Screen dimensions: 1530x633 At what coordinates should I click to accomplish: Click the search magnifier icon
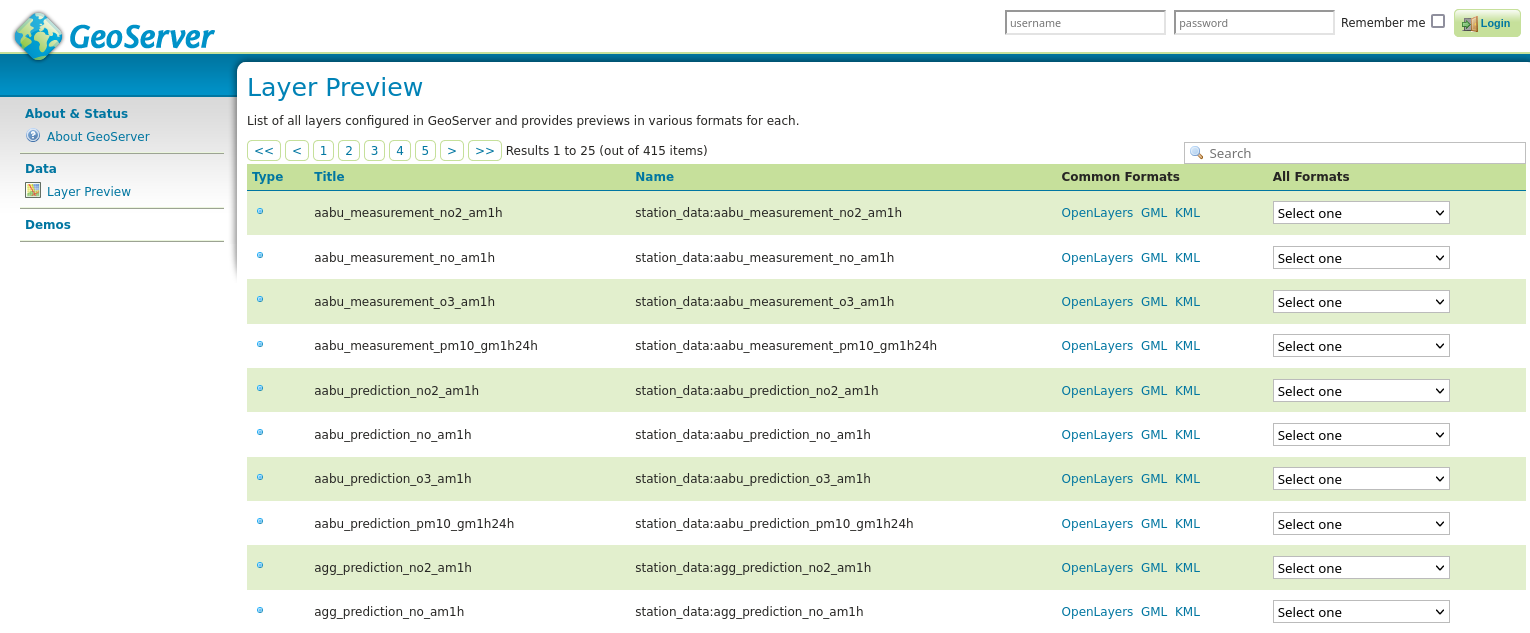(1196, 153)
